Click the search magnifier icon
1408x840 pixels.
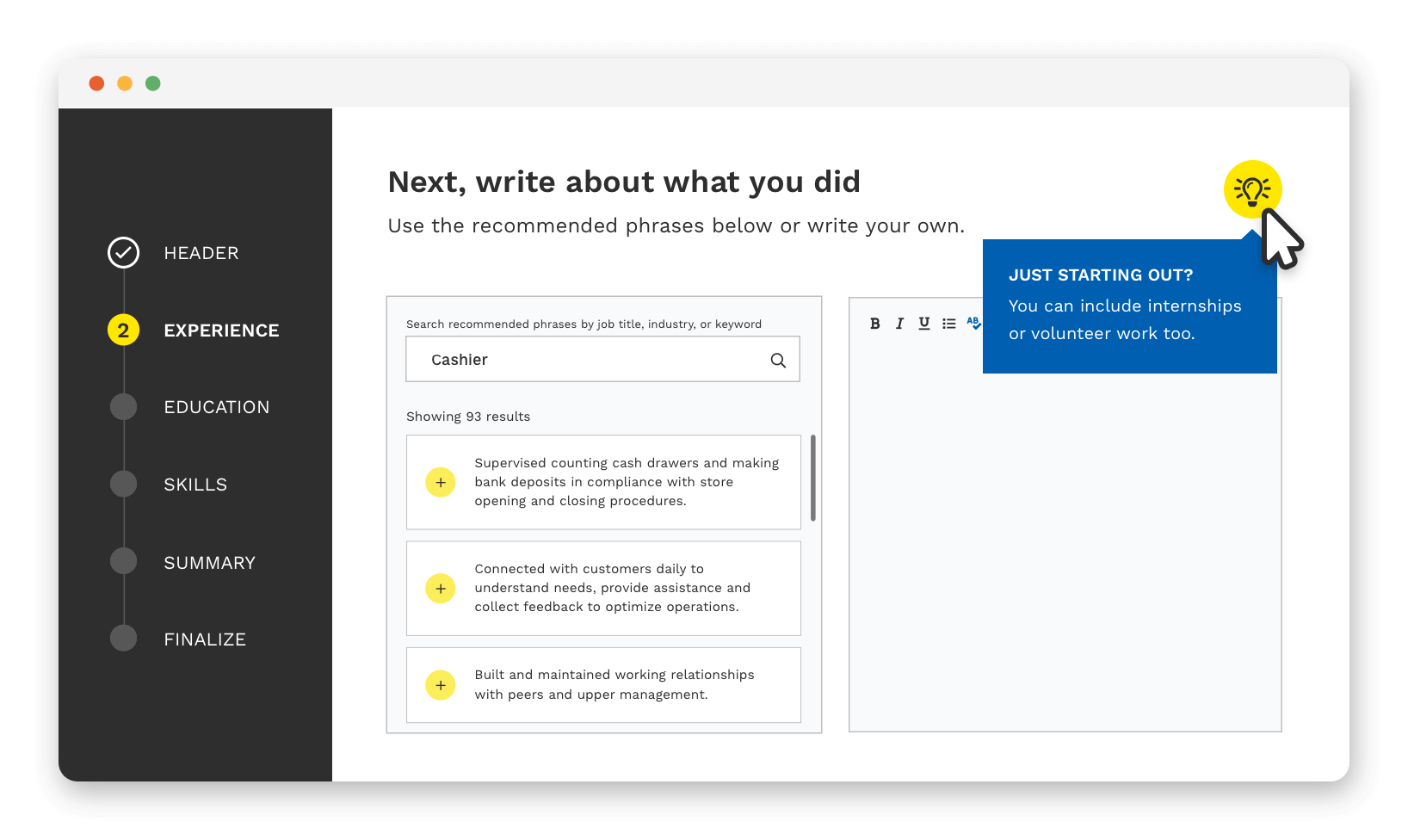point(778,361)
